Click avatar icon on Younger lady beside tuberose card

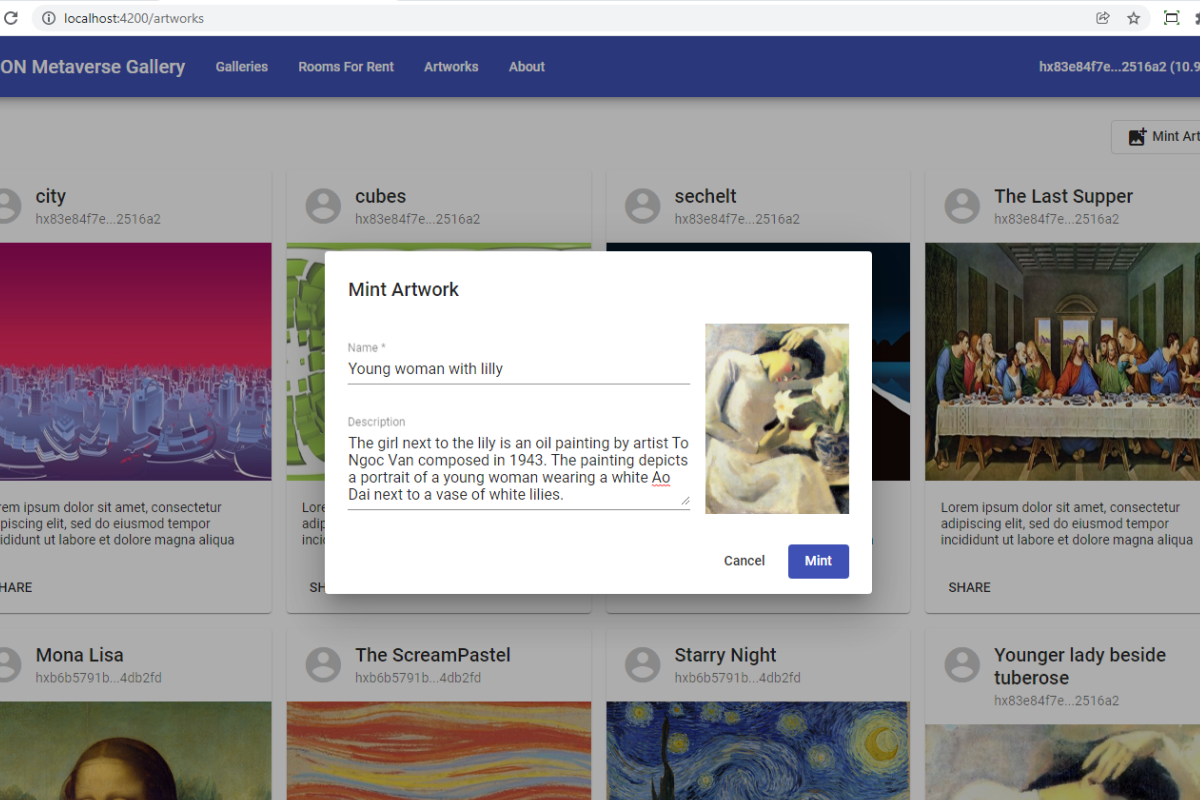coord(962,664)
